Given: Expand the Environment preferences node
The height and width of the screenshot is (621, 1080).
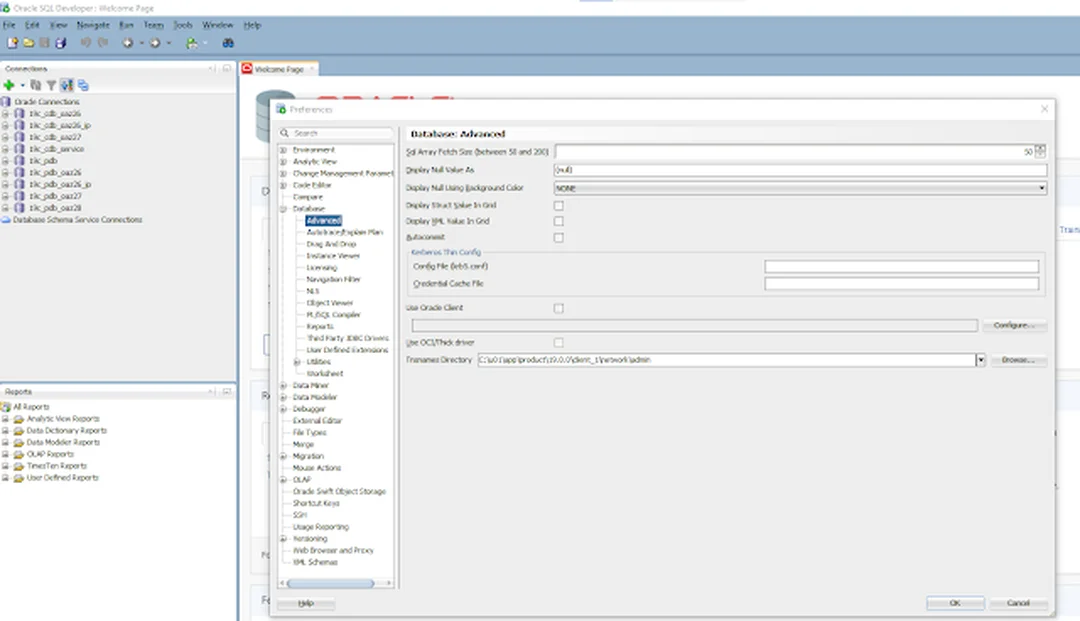Looking at the screenshot, I should (283, 150).
